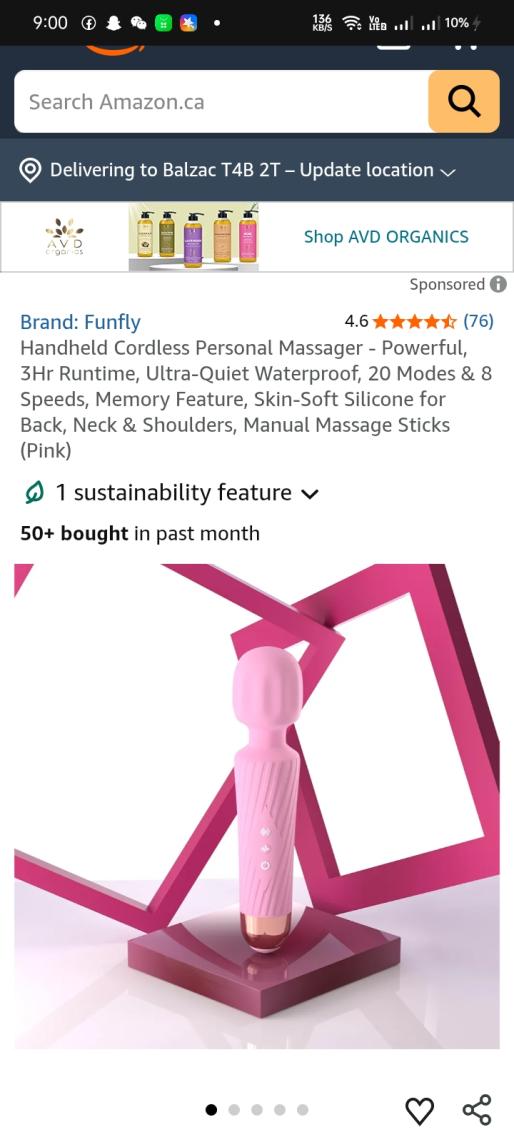Open the main pink massager product image
Screen dimensions: 514x1142
(257, 806)
